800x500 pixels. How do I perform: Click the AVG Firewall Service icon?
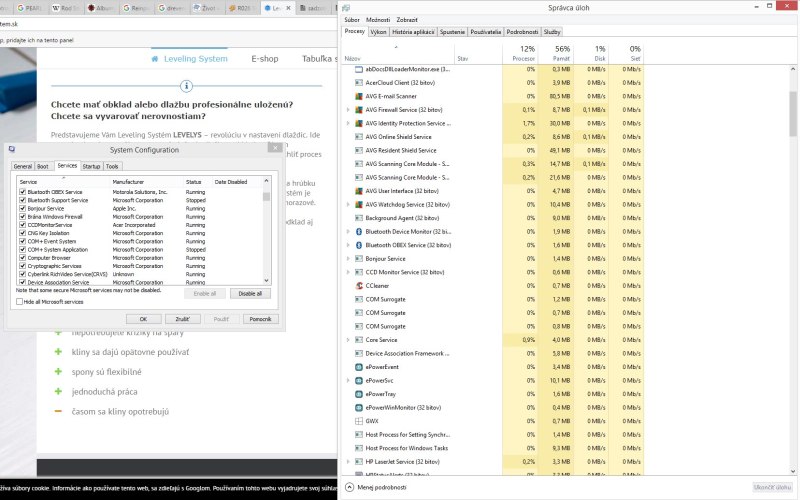[359, 110]
